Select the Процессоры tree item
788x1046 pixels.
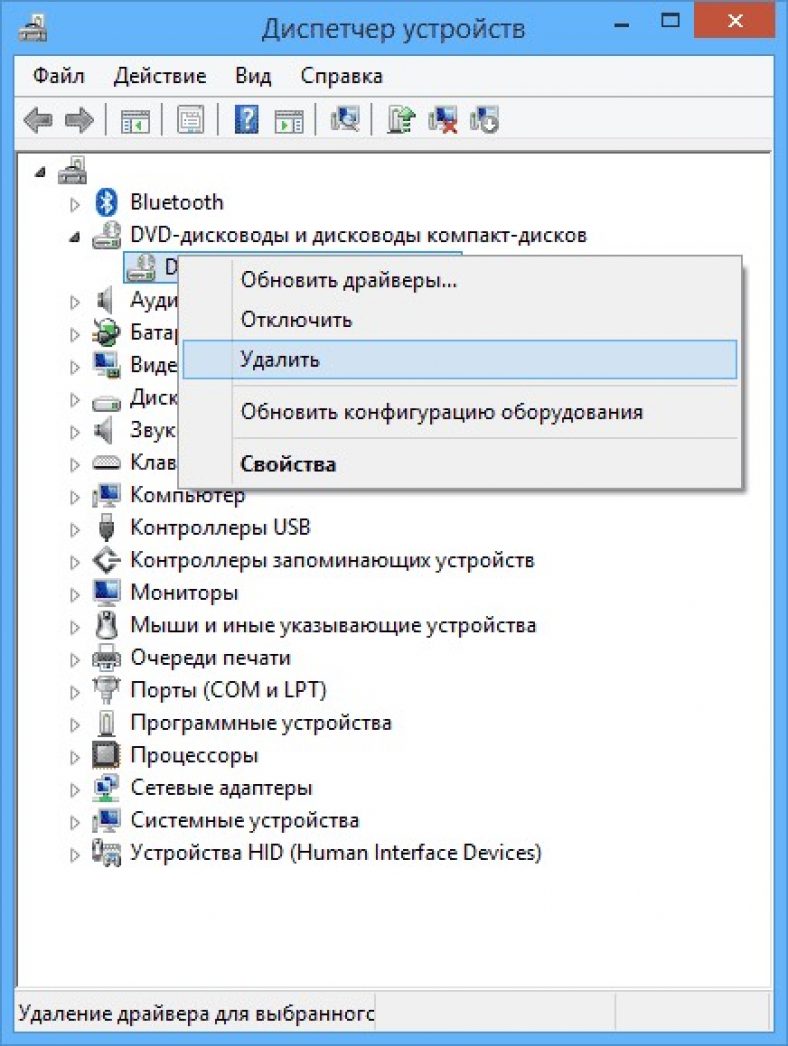pos(194,755)
